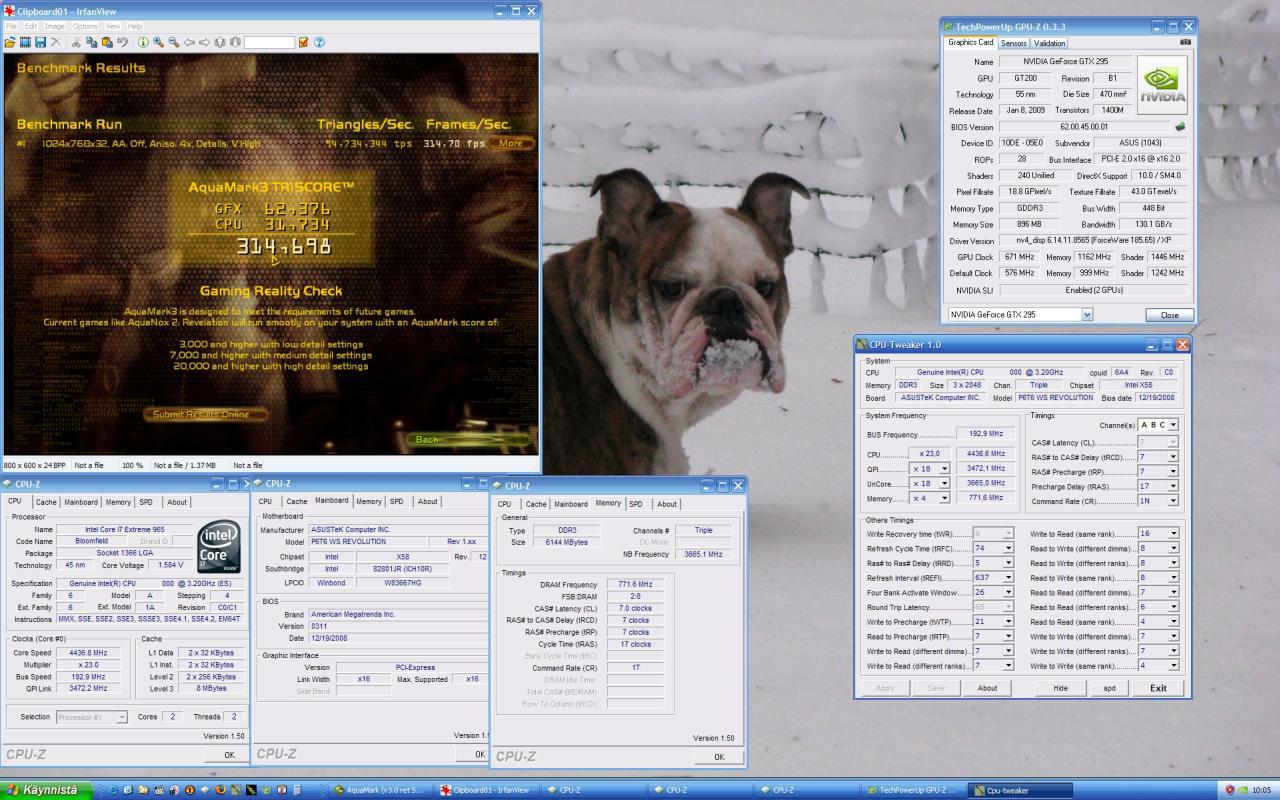Click the Delete X icon in IrfanView toolbar
Viewport: 1280px width, 800px height.
pos(55,42)
